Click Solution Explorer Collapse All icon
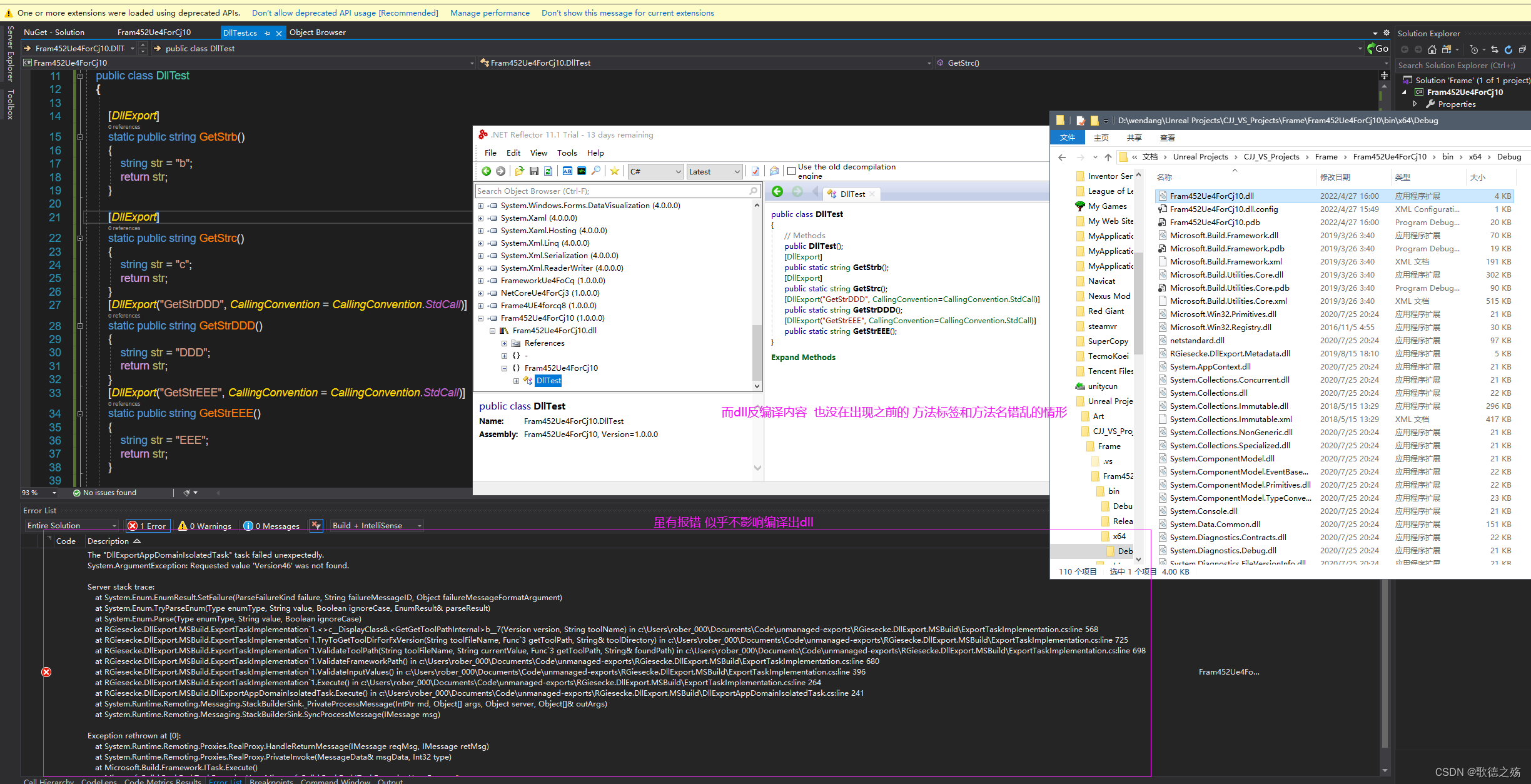Screen dimensions: 1531x784 (1522, 49)
